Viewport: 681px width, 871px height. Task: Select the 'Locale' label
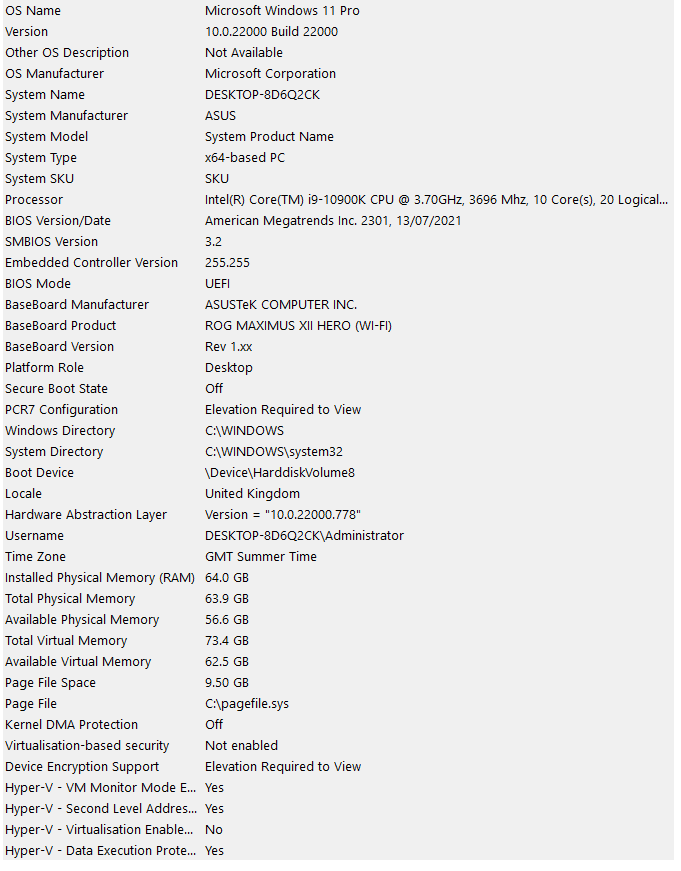[x=23, y=494]
